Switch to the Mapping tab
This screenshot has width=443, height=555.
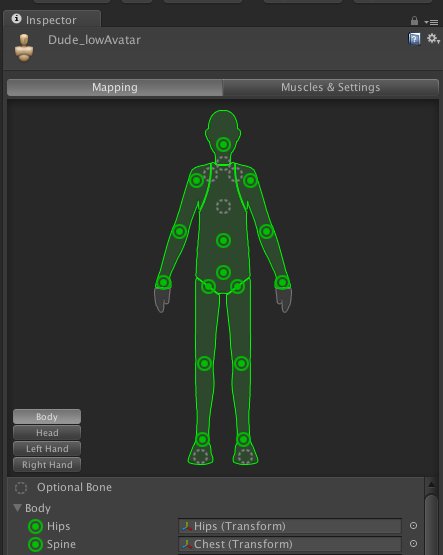pyautogui.click(x=115, y=87)
